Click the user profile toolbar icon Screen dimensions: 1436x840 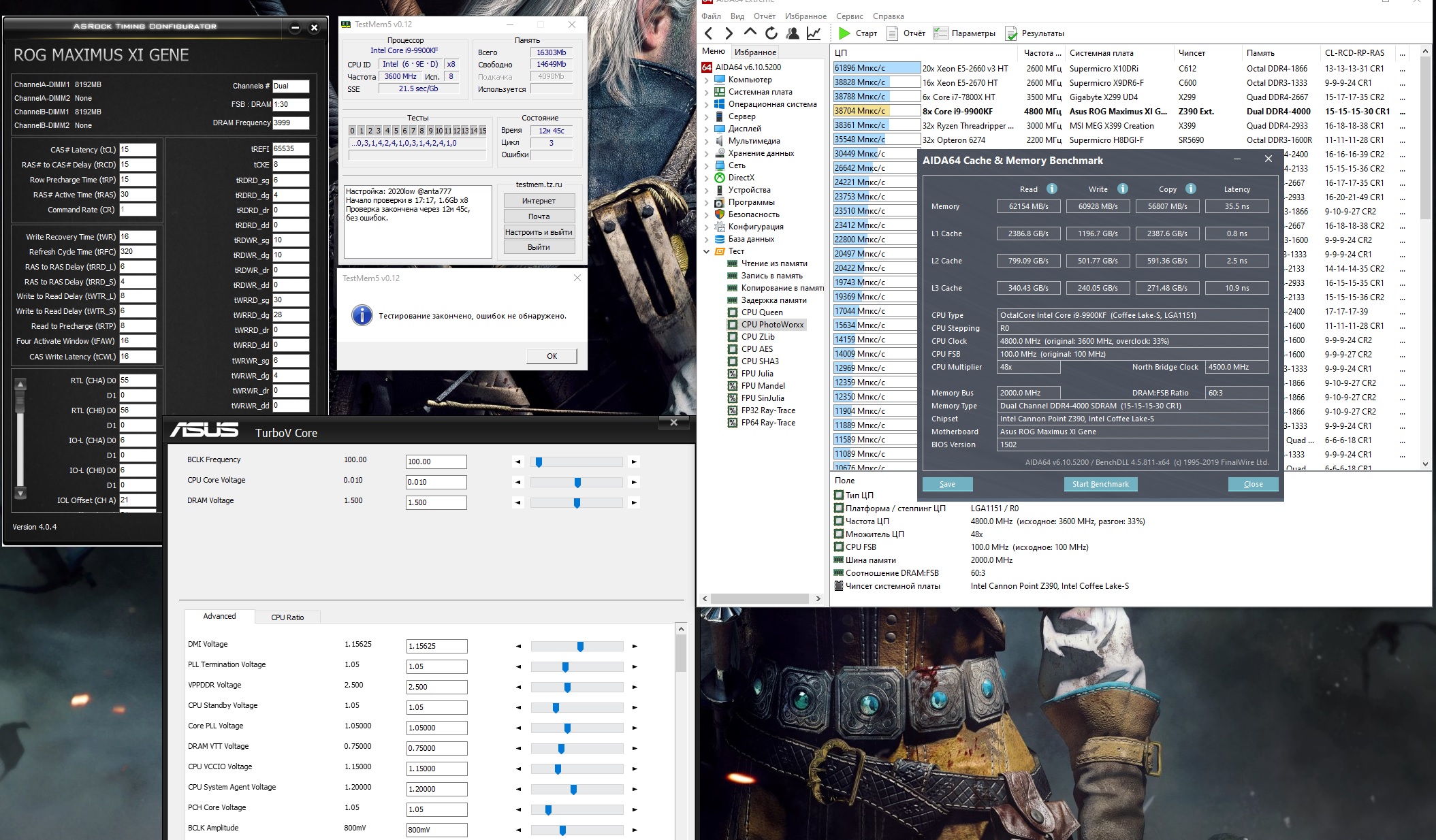(x=793, y=33)
